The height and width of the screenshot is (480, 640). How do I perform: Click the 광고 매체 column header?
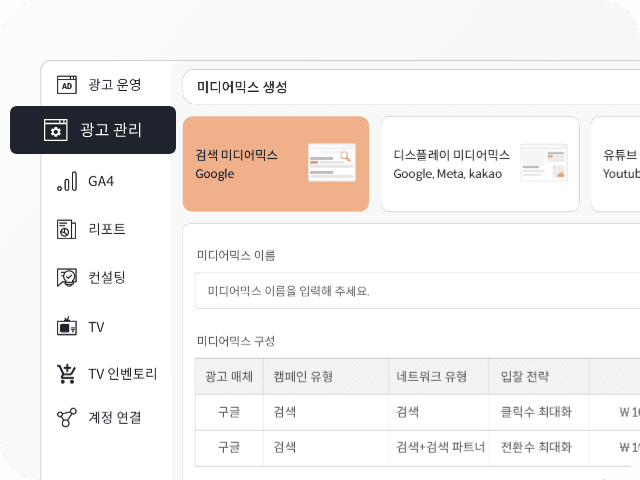click(229, 376)
